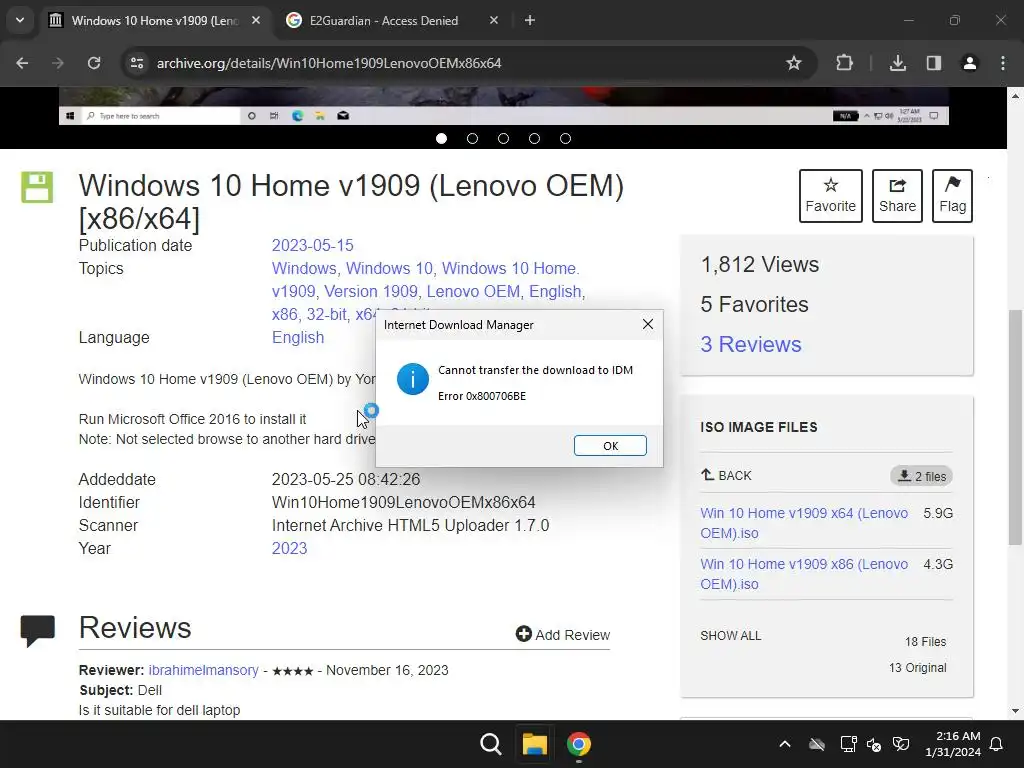Click the Chrome icon in the taskbar

(579, 744)
